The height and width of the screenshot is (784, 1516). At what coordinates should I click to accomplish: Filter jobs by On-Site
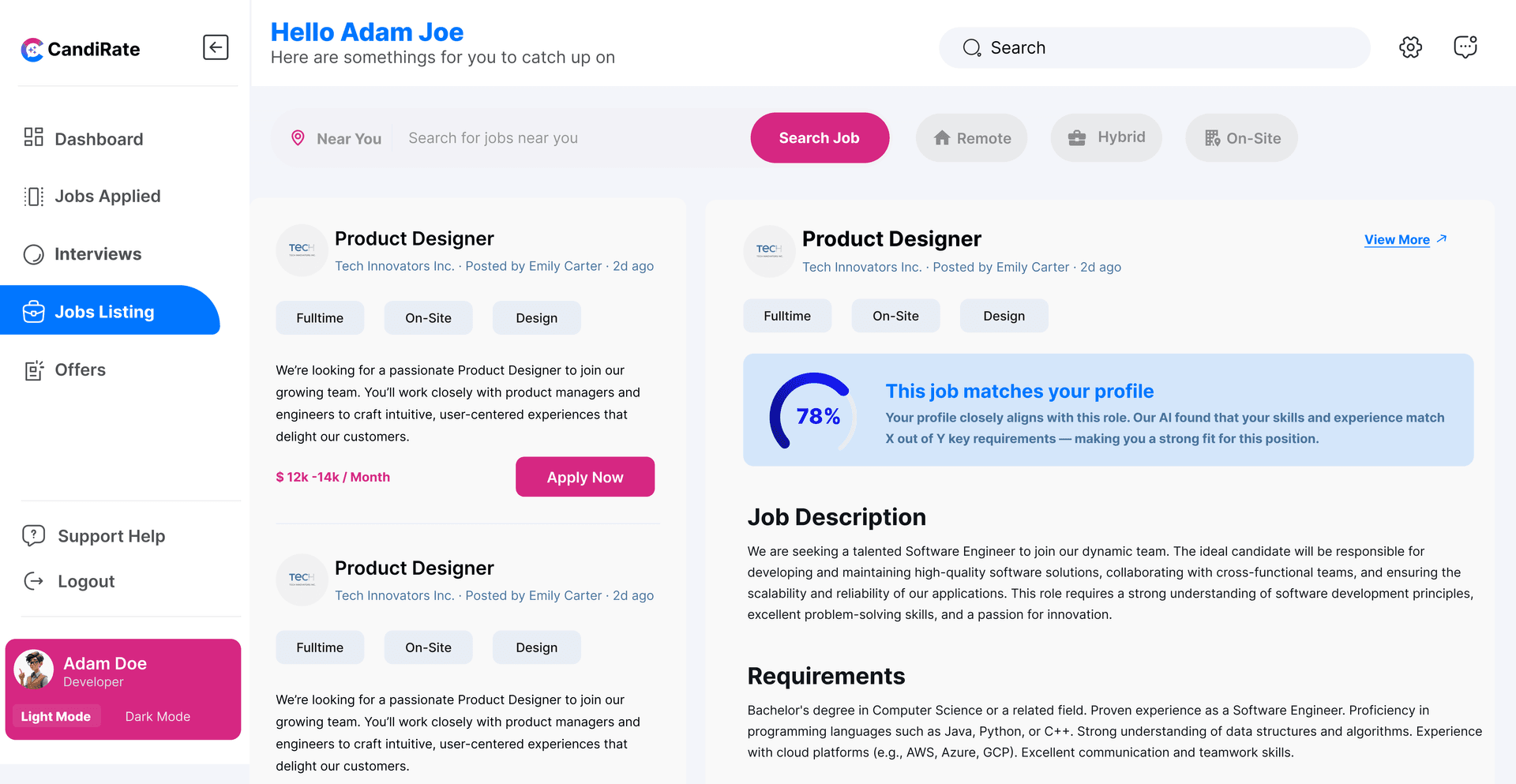click(x=1240, y=137)
